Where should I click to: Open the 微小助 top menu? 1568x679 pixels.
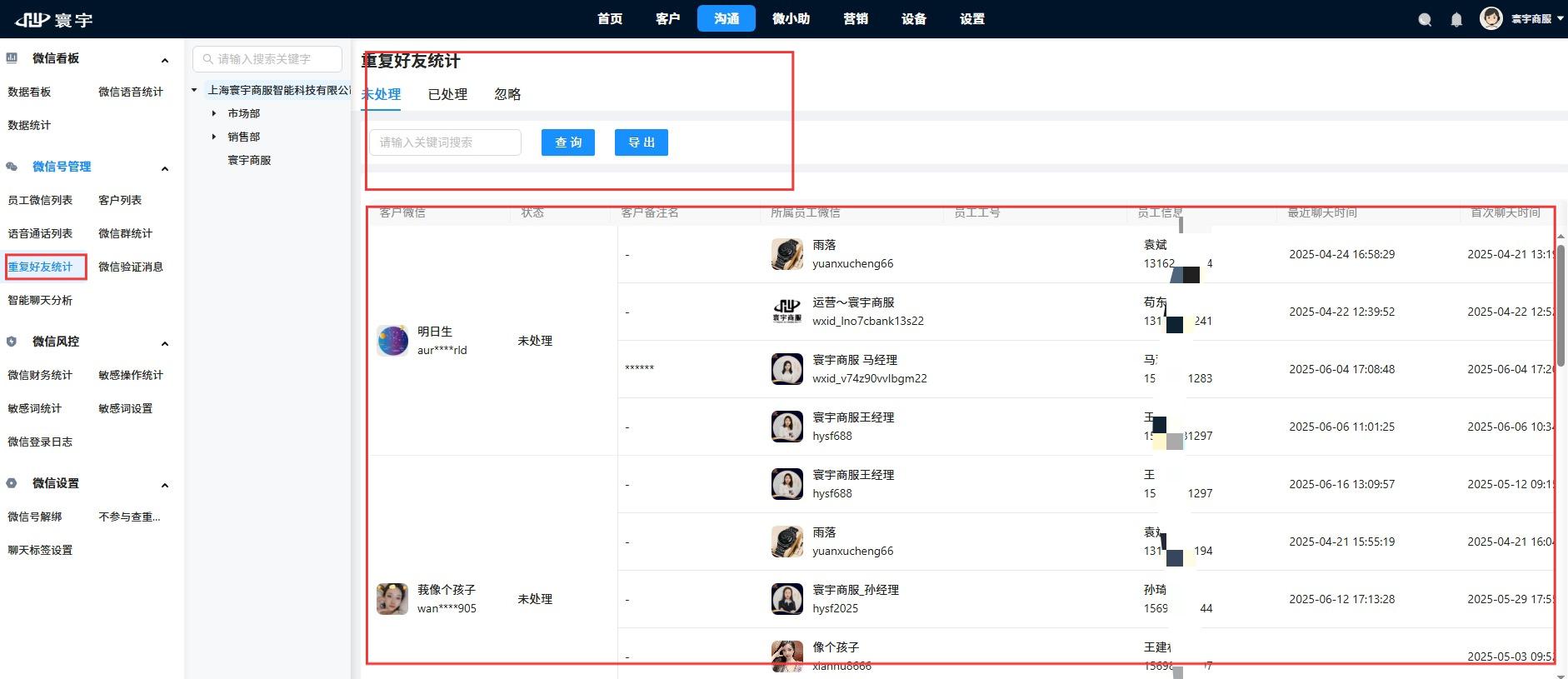[791, 18]
